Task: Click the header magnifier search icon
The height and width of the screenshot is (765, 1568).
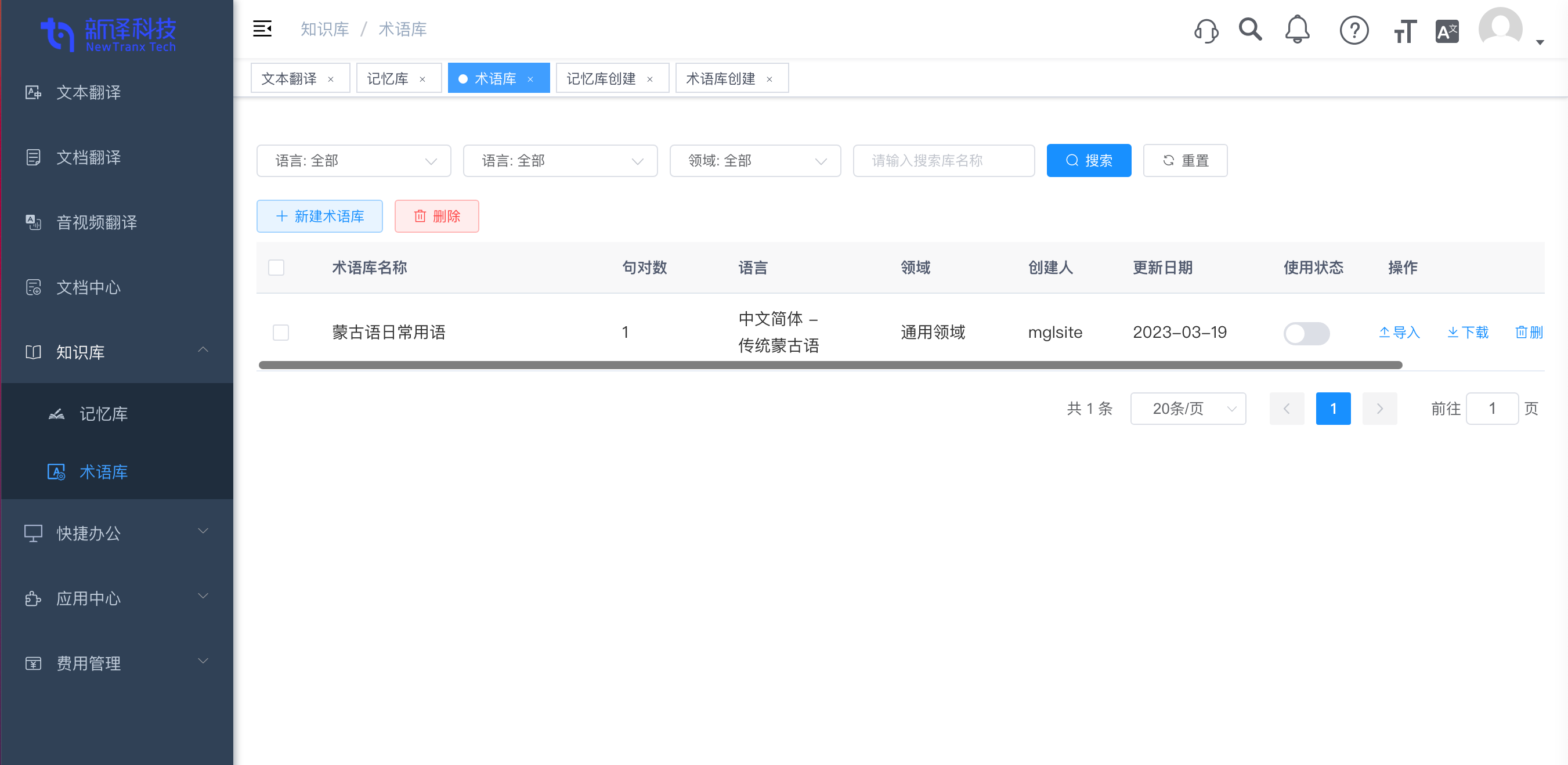Action: tap(1250, 29)
